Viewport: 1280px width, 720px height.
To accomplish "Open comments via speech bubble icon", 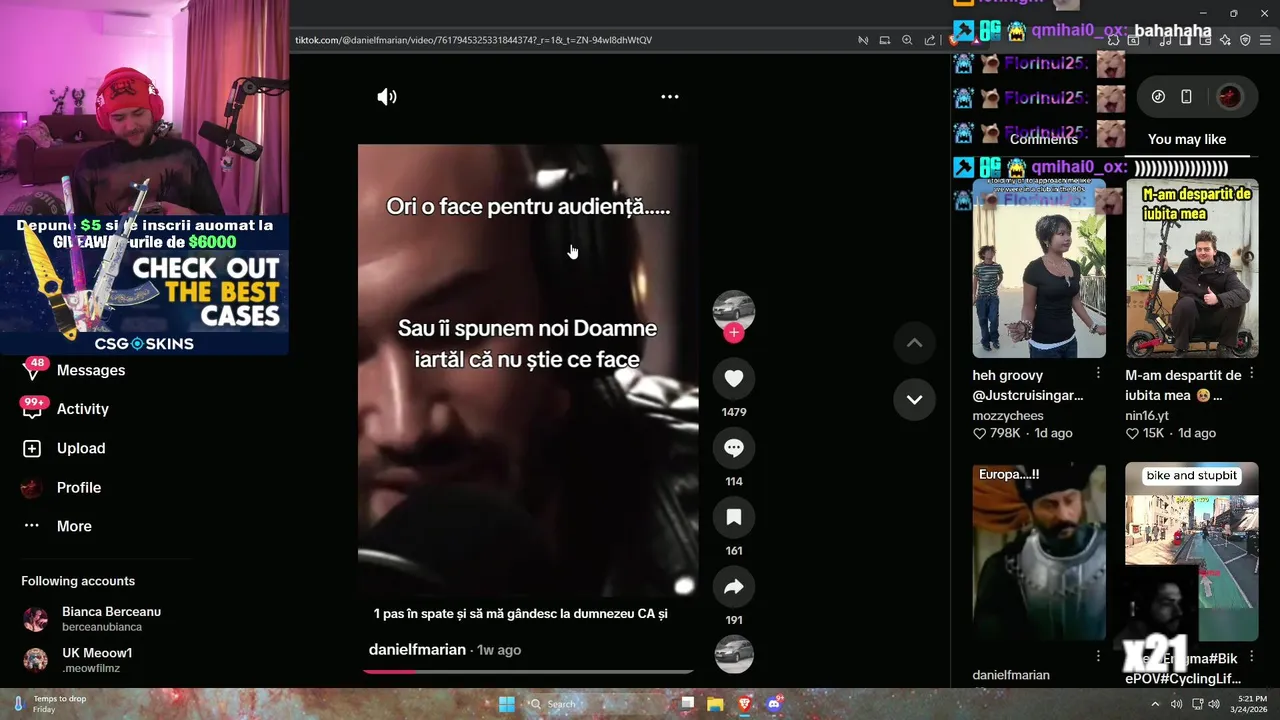I will [734, 448].
